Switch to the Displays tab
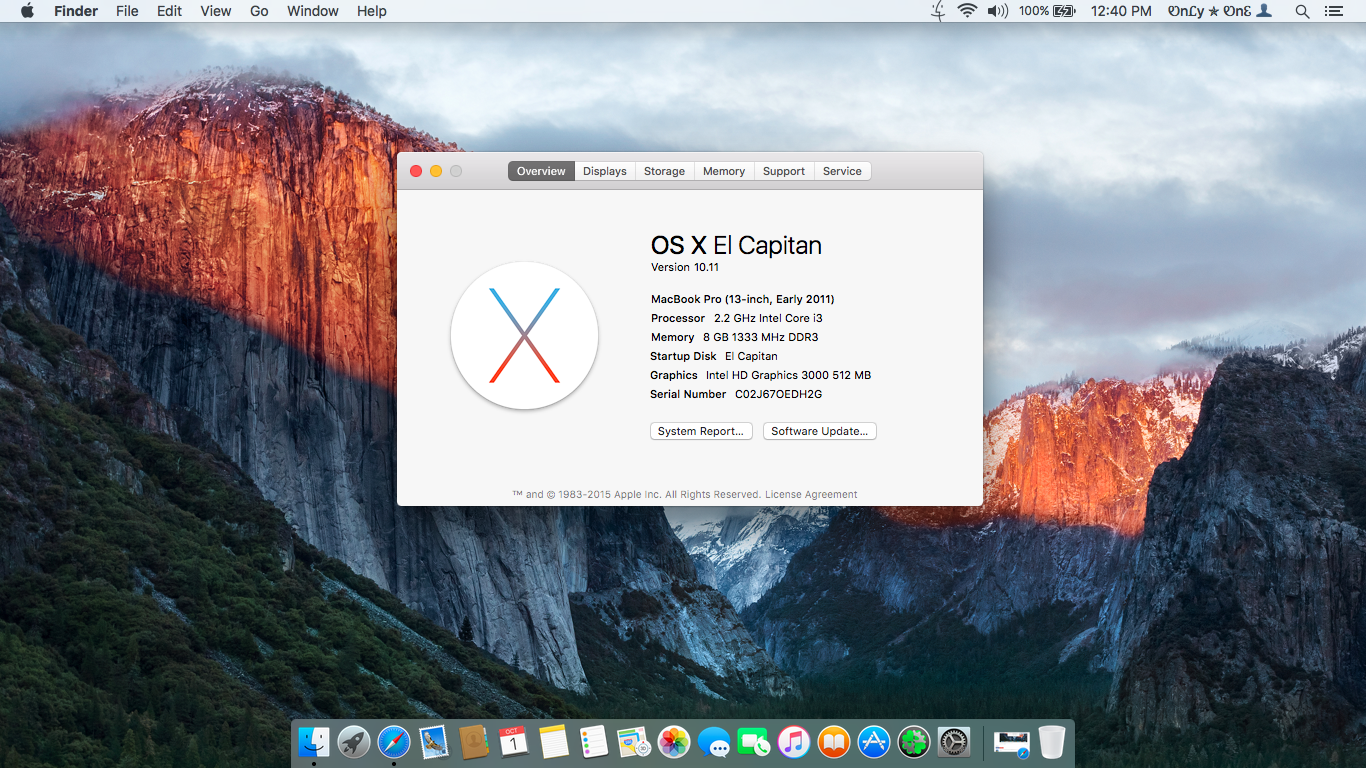The width and height of the screenshot is (1366, 768). [x=605, y=171]
